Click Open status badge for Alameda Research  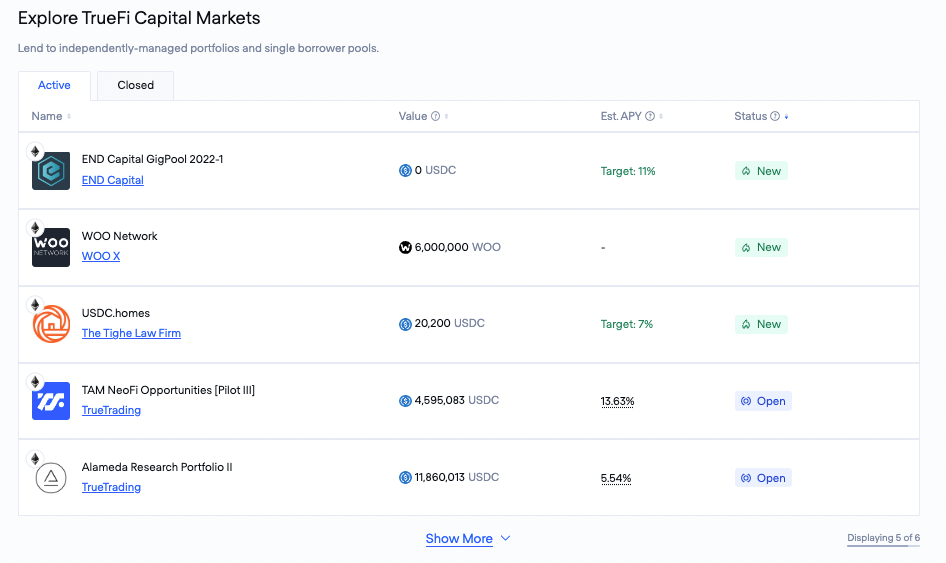coord(763,478)
